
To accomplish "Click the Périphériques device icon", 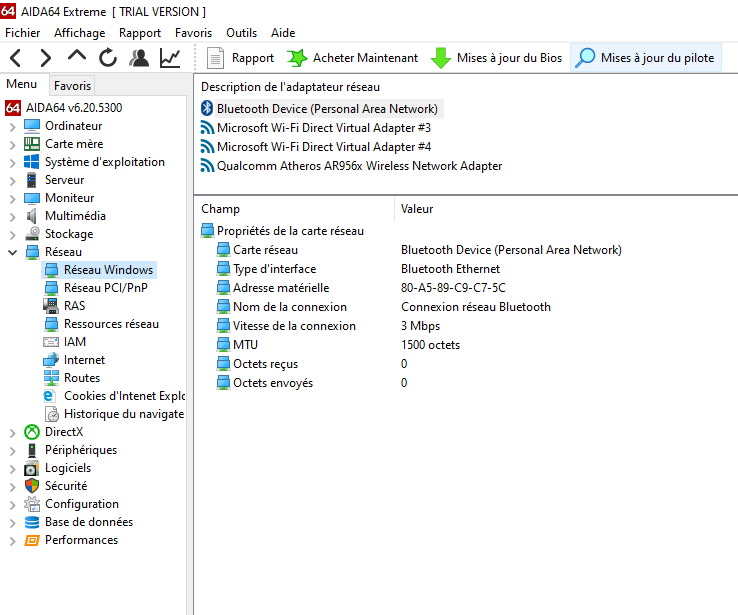I will click(x=32, y=450).
